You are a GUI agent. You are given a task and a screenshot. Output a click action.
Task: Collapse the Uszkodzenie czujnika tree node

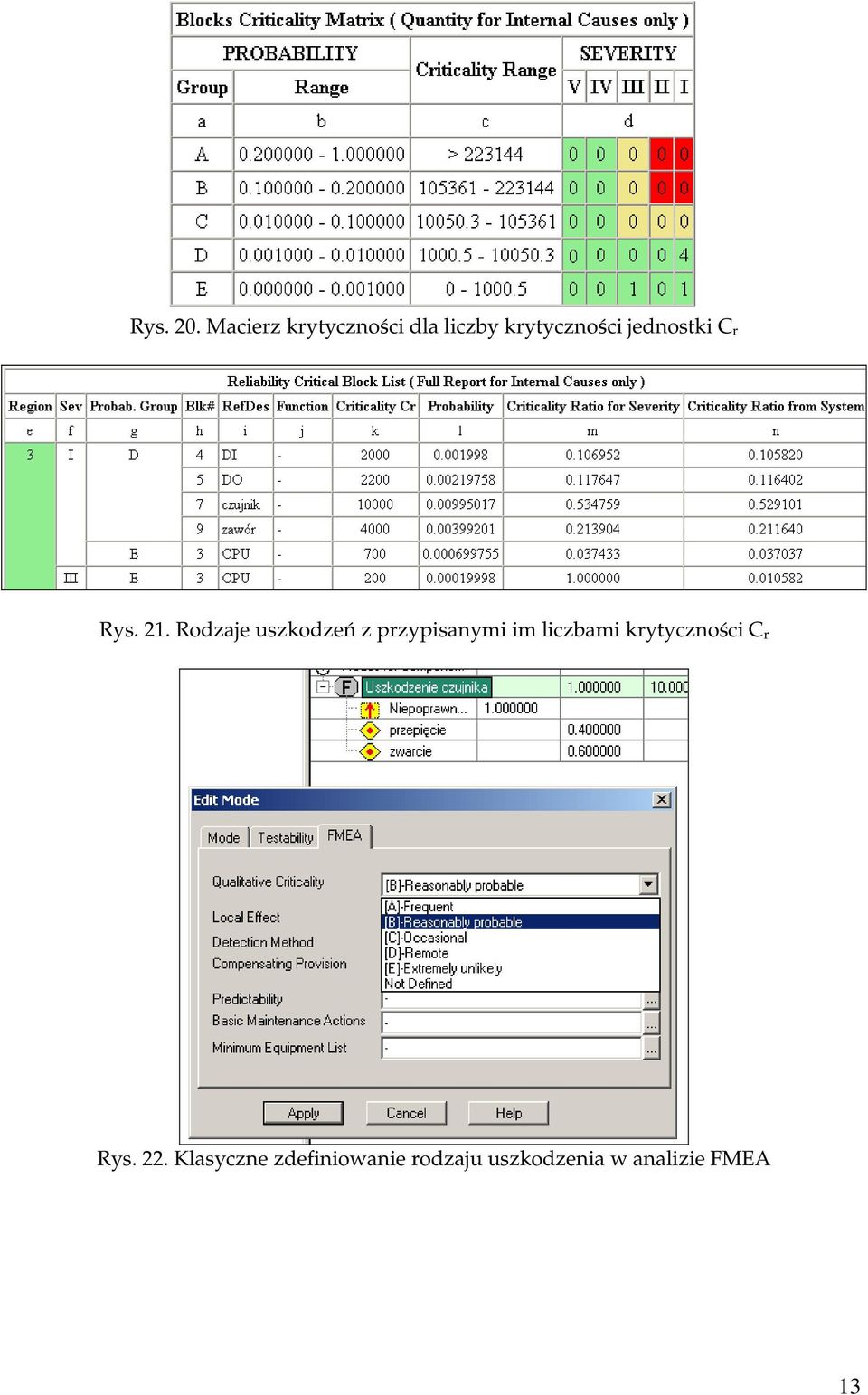(x=323, y=687)
